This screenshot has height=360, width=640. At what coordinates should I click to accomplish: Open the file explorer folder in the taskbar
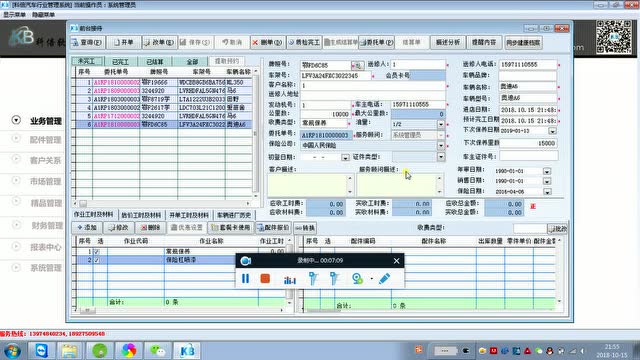pyautogui.click(x=70, y=351)
